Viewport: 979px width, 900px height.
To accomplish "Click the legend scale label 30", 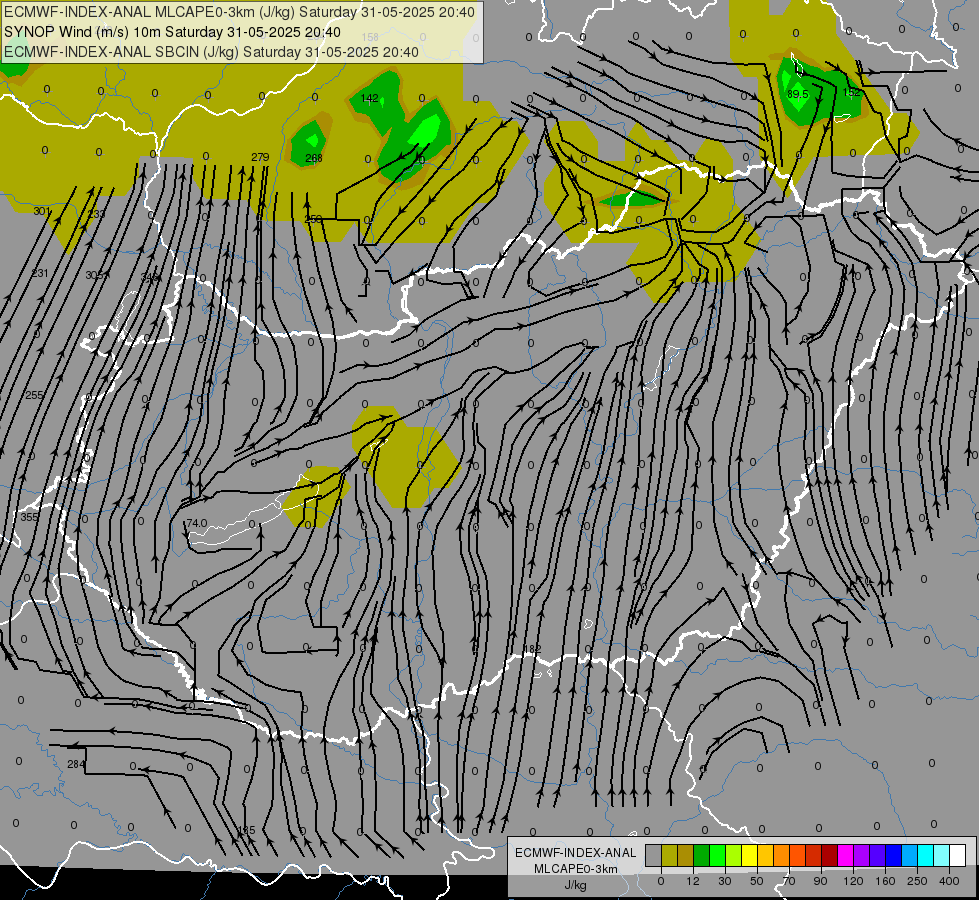I will (725, 881).
